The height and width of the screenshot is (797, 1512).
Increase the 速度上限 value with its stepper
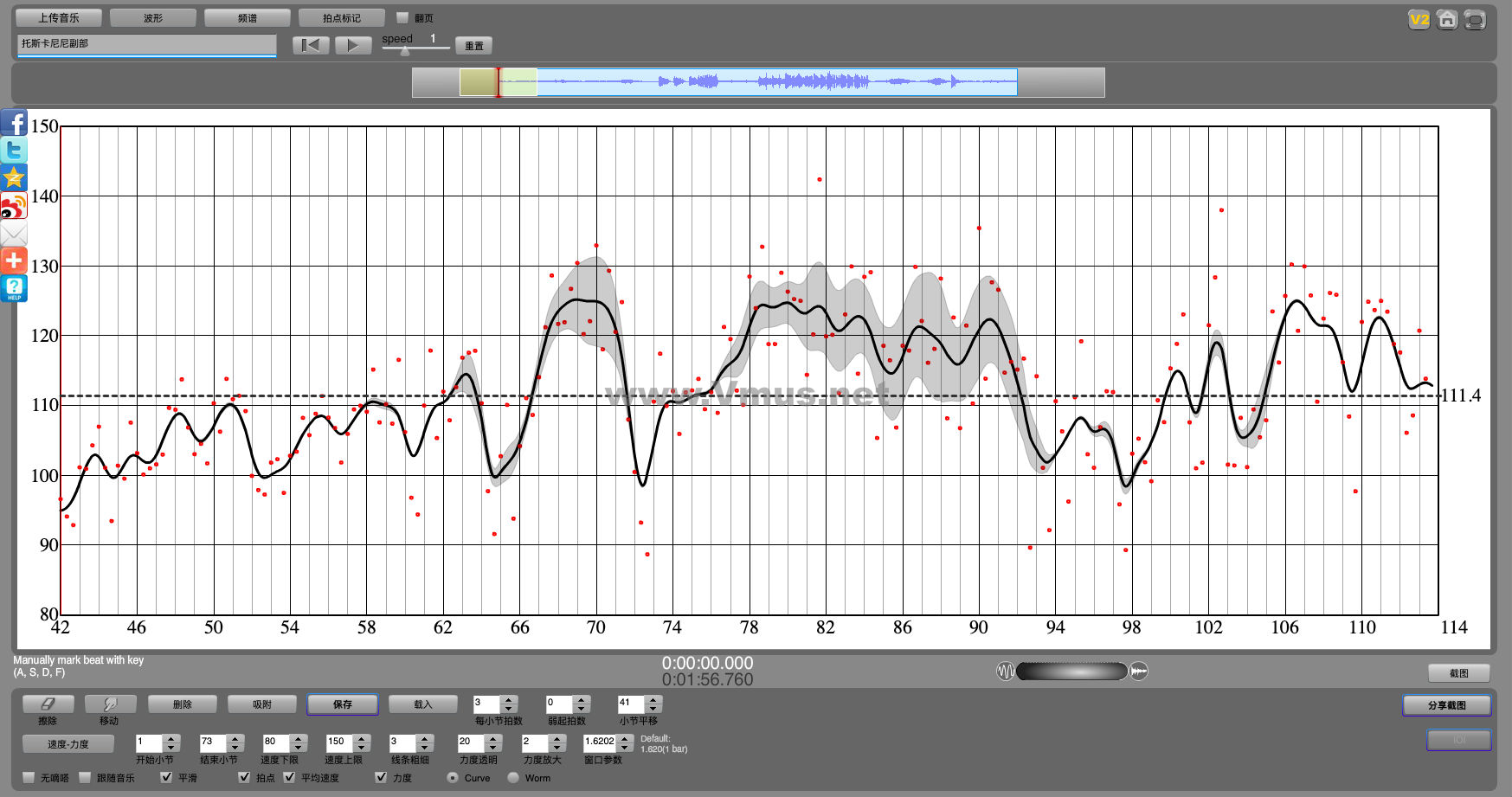(x=363, y=739)
